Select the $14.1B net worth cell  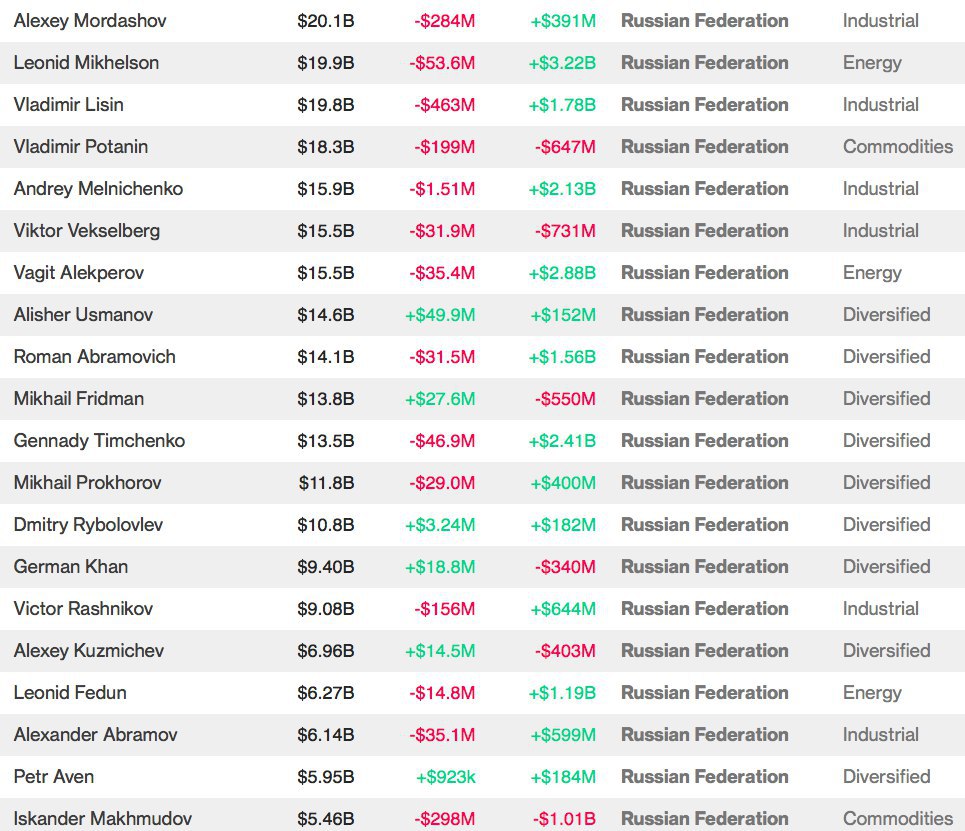tap(326, 356)
